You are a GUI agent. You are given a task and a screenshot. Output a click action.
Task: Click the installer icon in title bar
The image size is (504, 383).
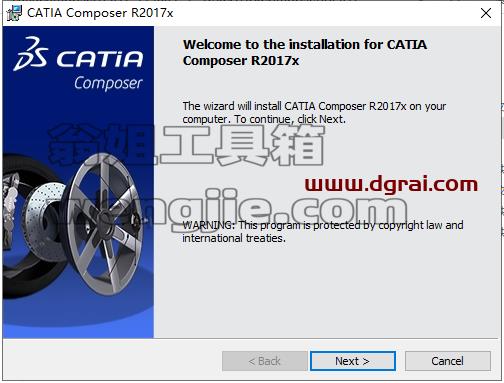[x=13, y=13]
